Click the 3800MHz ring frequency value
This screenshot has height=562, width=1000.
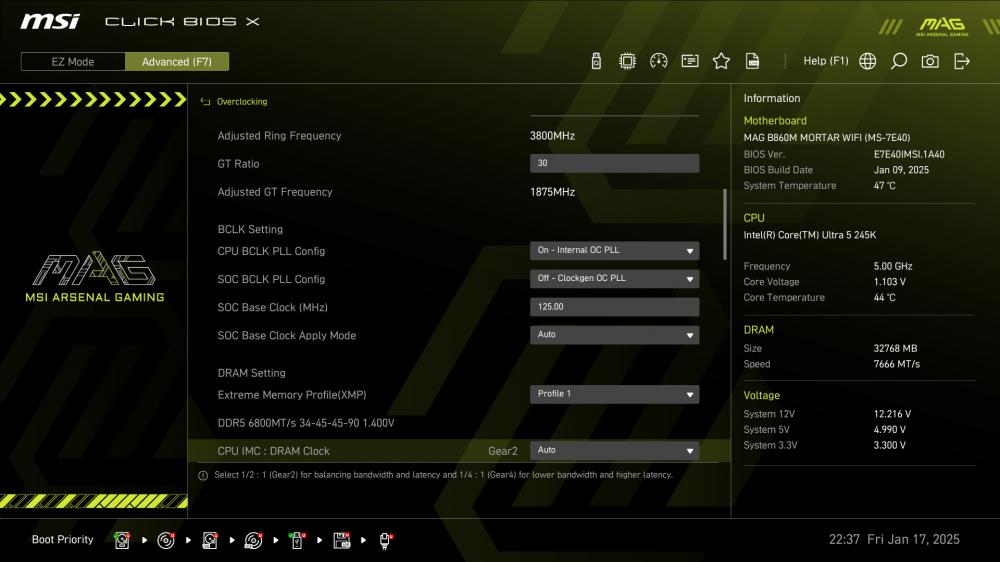[552, 136]
